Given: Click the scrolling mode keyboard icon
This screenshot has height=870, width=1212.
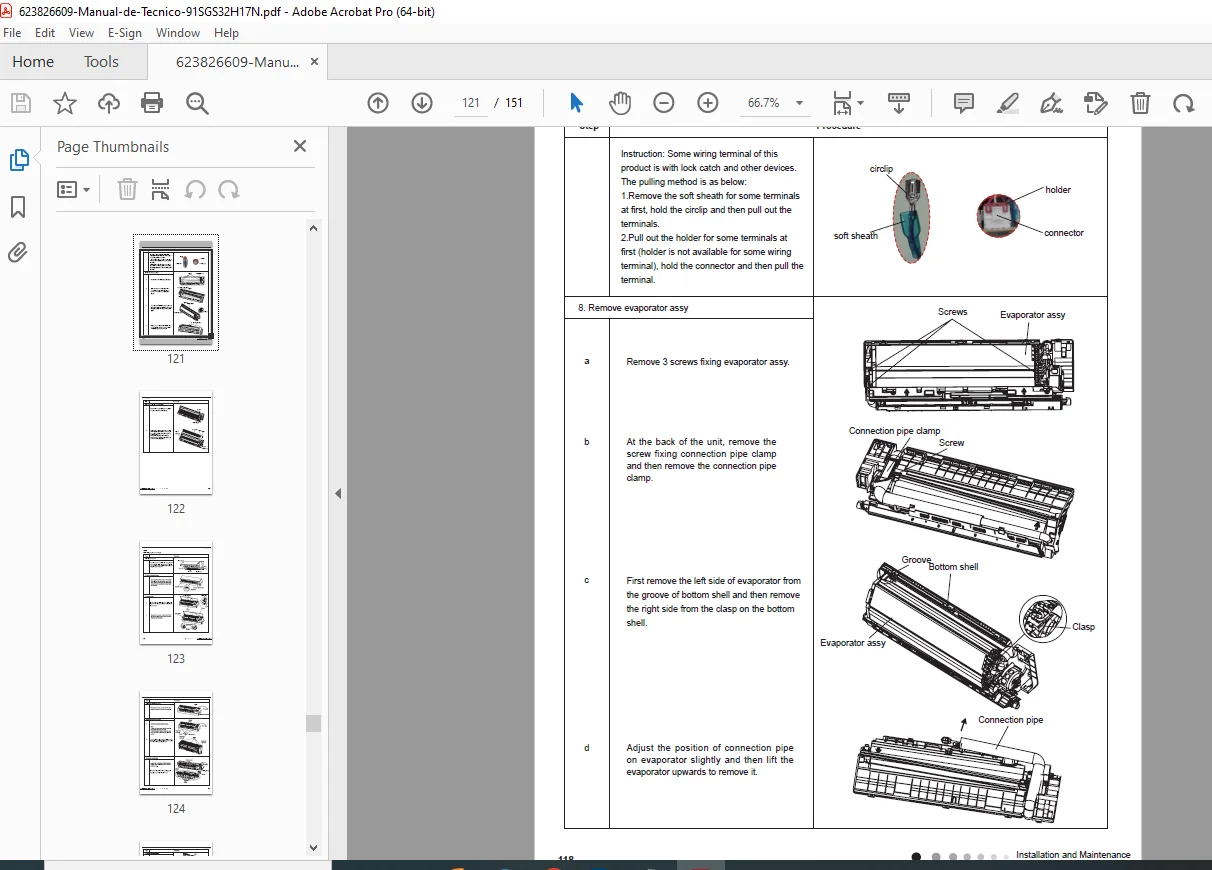Looking at the screenshot, I should pos(899,103).
